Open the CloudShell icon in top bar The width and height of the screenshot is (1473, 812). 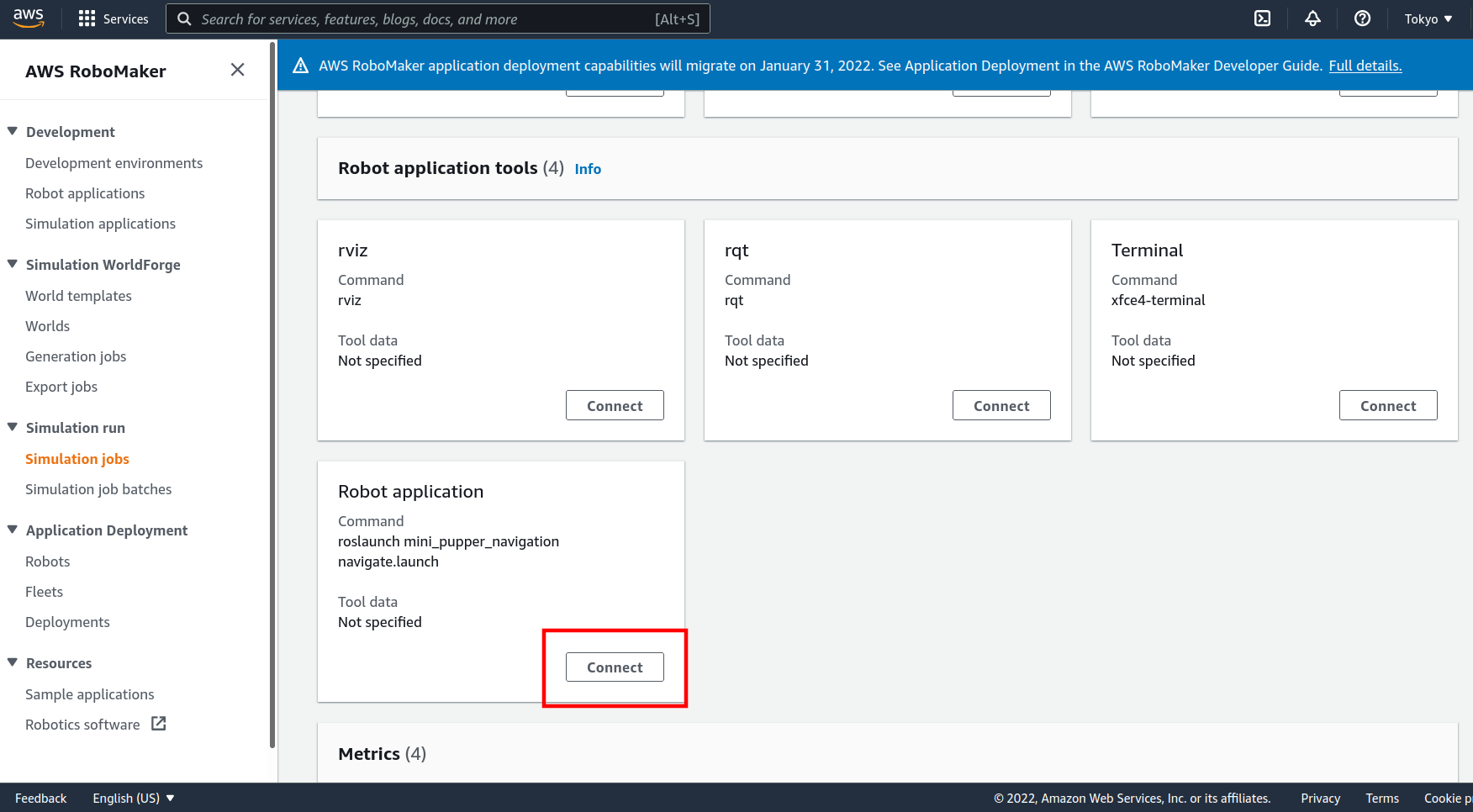point(1262,18)
